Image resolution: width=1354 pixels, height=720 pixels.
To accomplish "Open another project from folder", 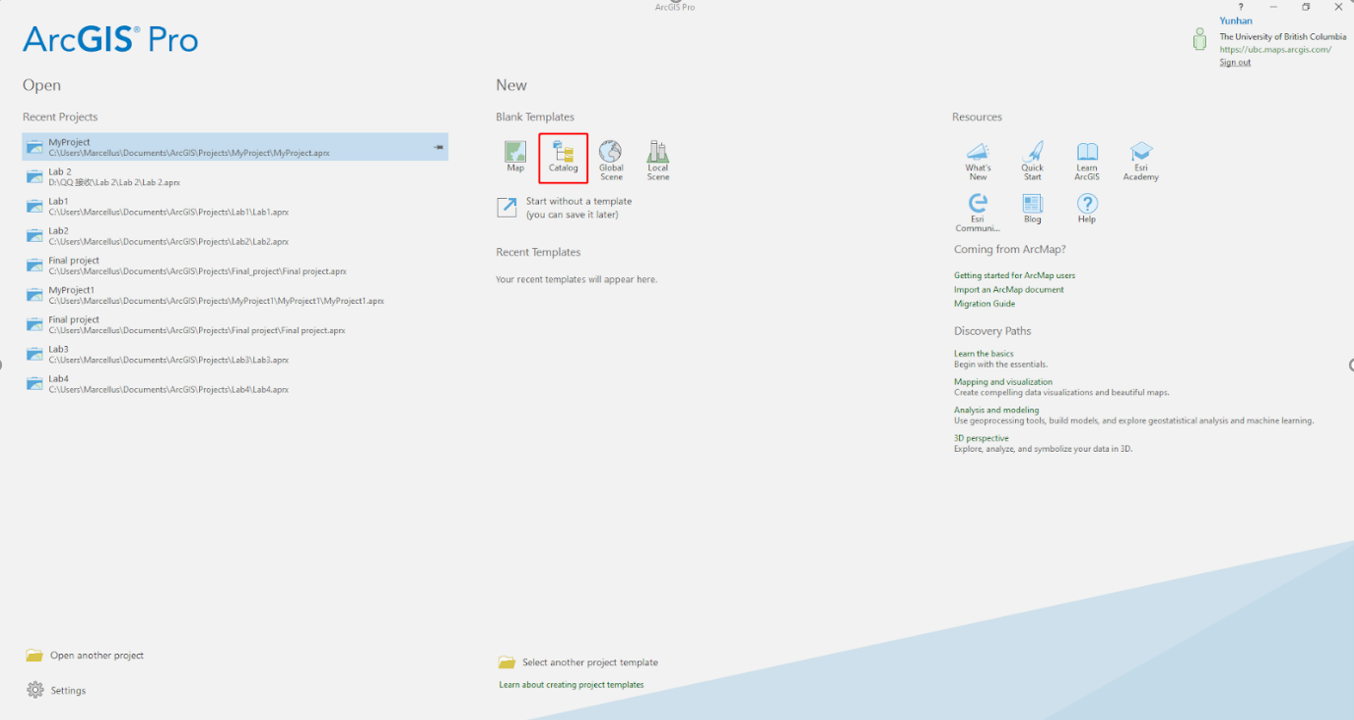I will 96,656.
